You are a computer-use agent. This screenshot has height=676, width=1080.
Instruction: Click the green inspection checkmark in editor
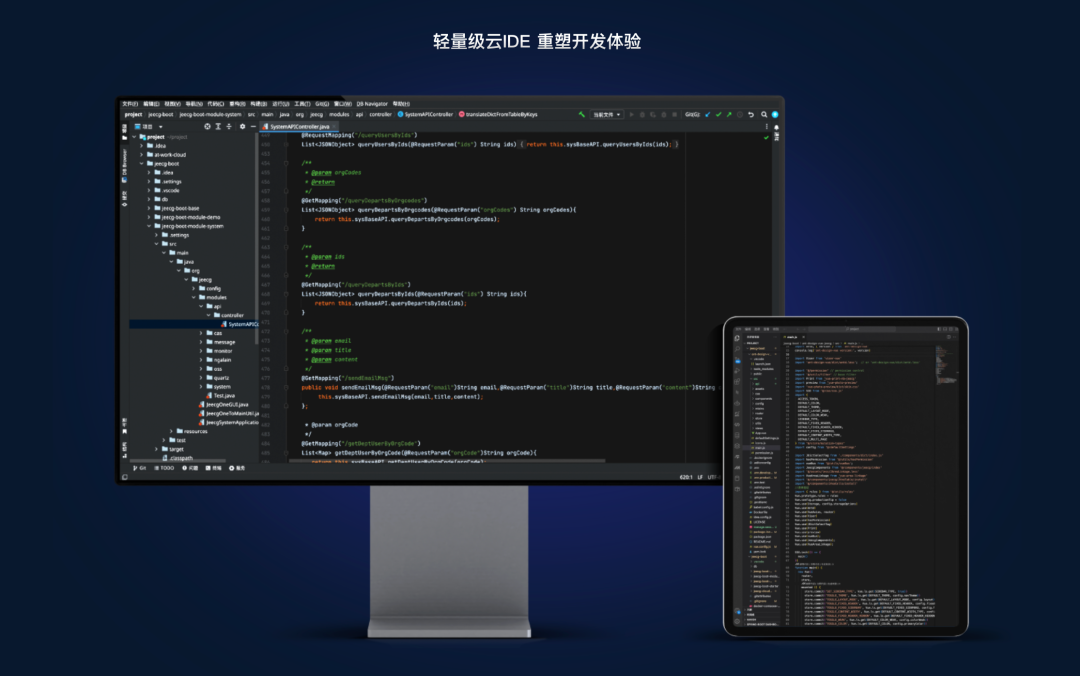point(766,137)
